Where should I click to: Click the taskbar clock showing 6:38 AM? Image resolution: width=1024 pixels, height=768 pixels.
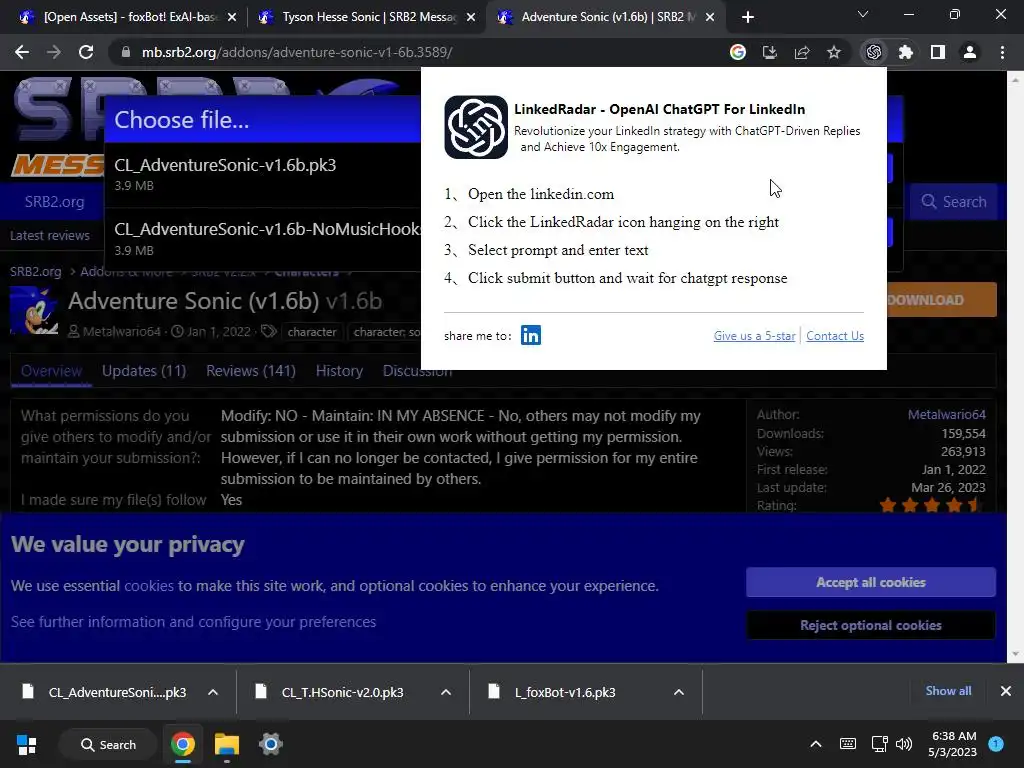[953, 744]
